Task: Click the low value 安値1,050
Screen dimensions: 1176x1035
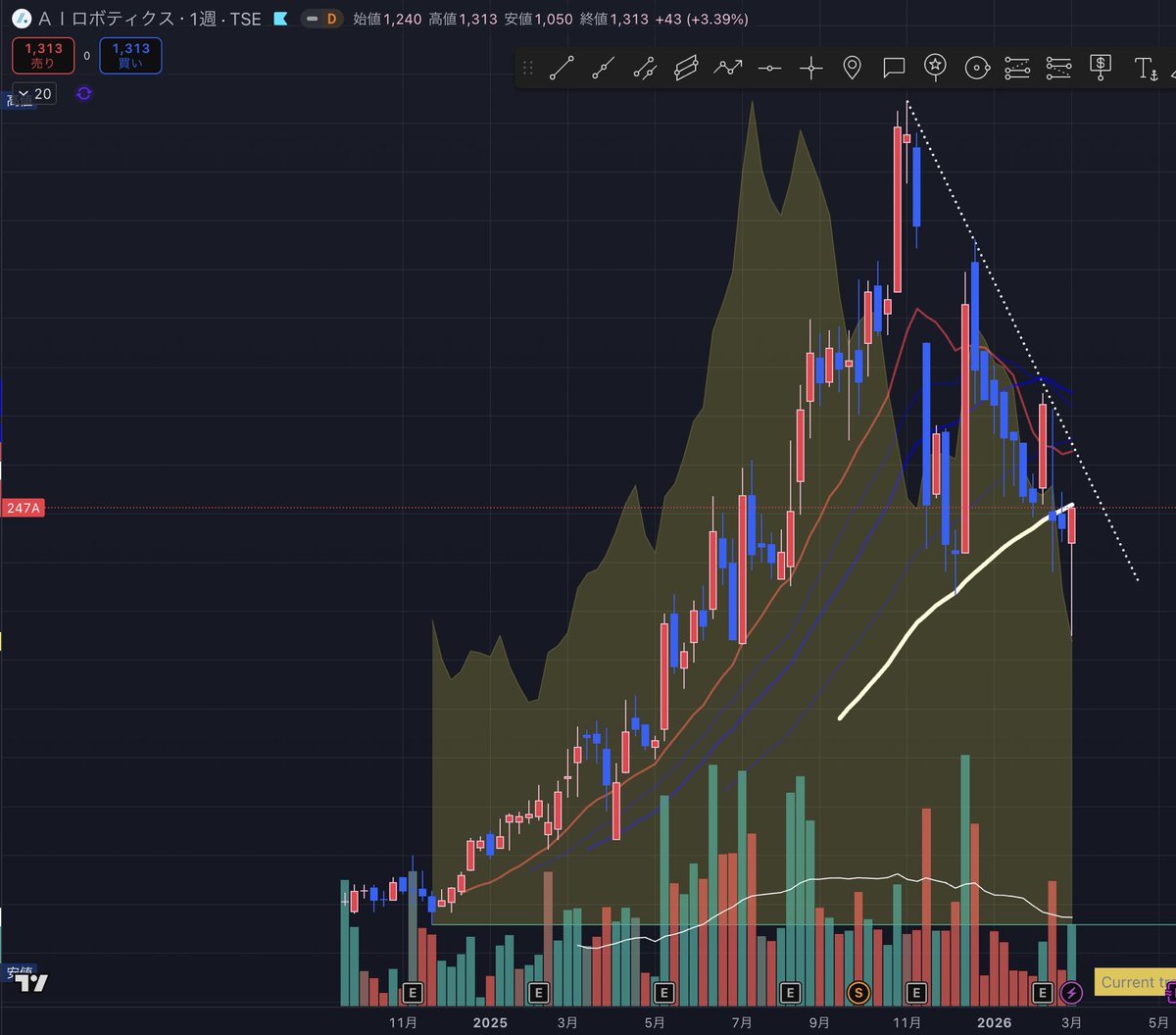Action: (539, 19)
